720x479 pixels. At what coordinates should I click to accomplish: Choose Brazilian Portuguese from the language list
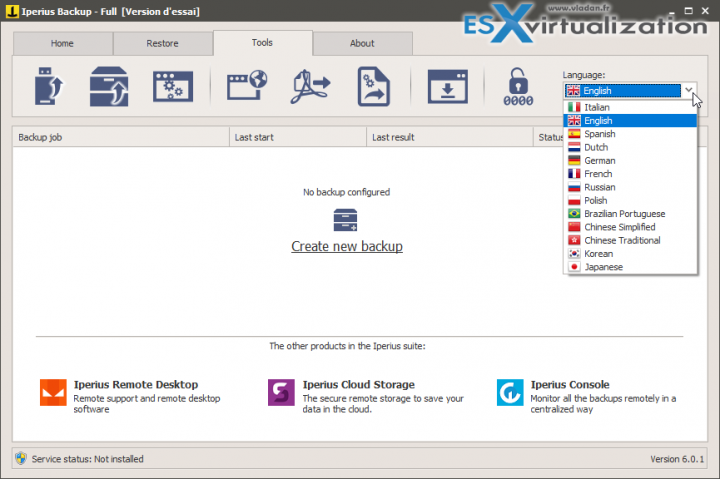click(630, 214)
